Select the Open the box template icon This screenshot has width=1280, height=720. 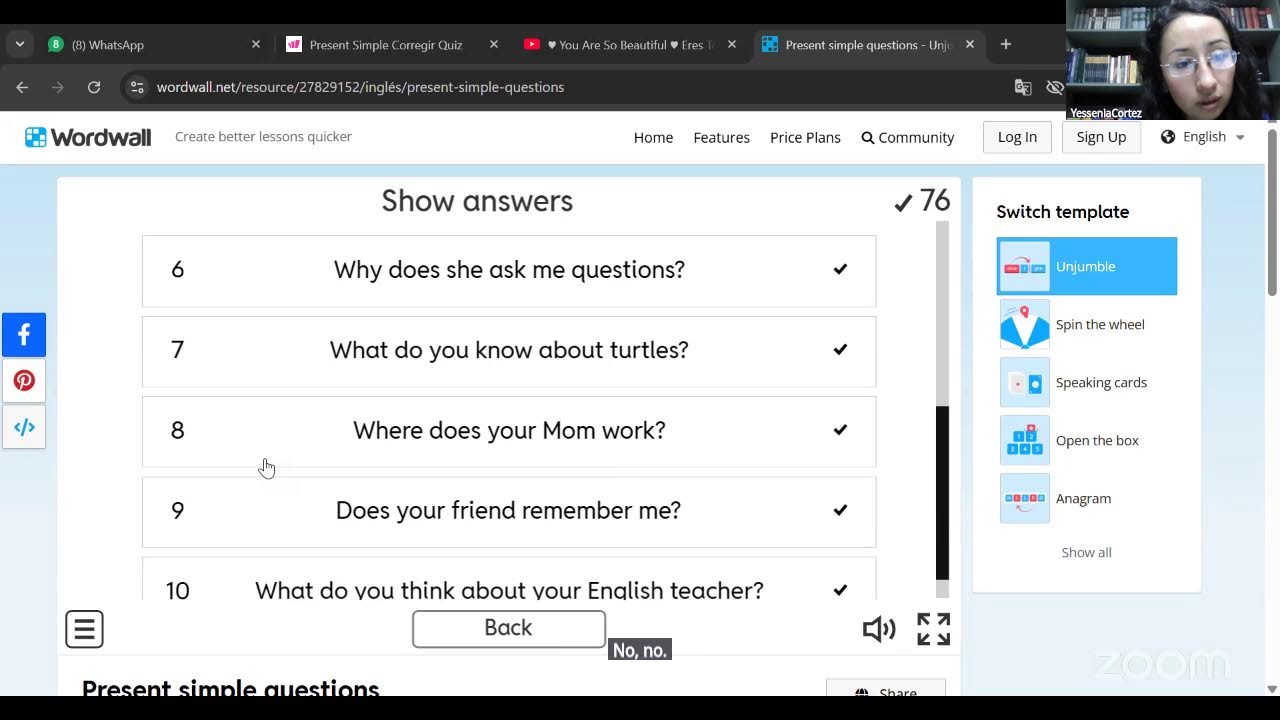[x=1024, y=440]
